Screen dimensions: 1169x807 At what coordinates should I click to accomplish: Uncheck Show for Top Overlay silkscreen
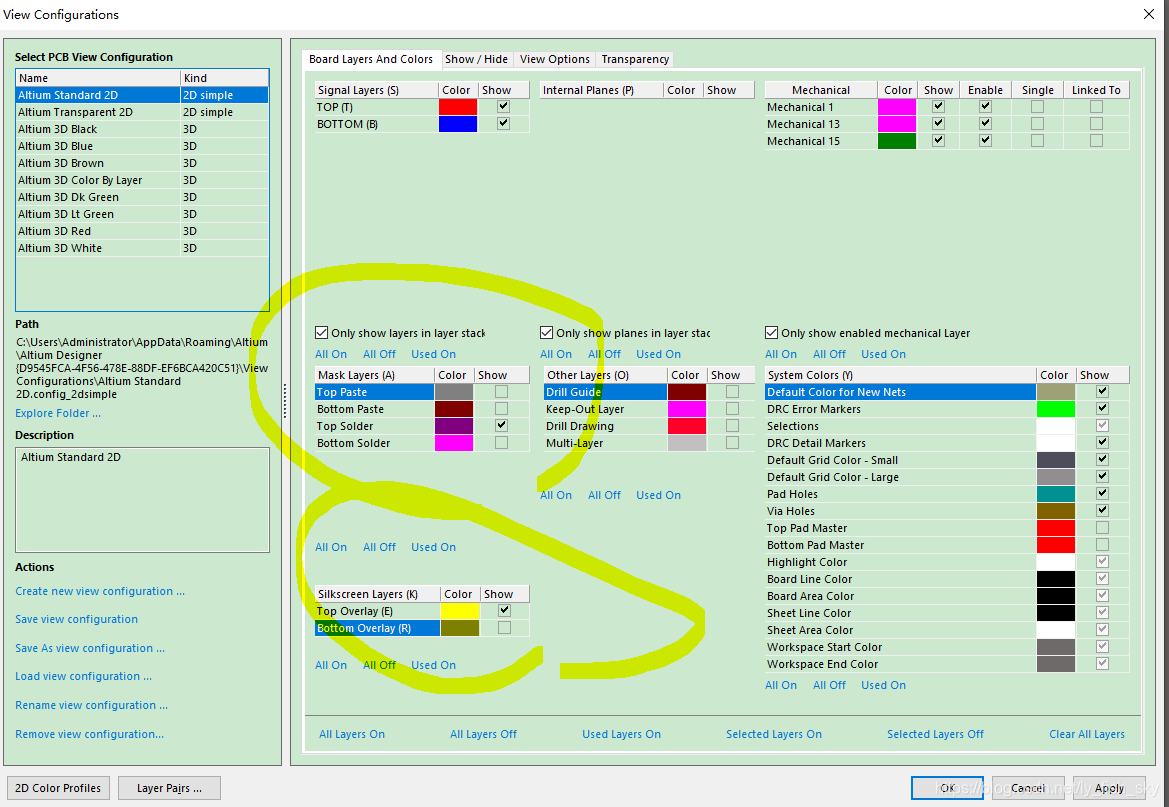(x=505, y=611)
